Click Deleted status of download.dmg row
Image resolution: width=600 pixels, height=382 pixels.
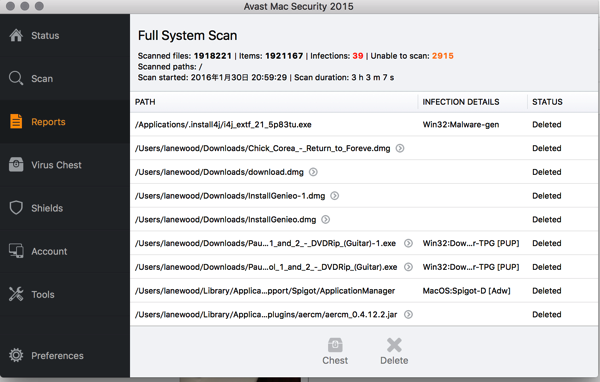click(x=546, y=172)
